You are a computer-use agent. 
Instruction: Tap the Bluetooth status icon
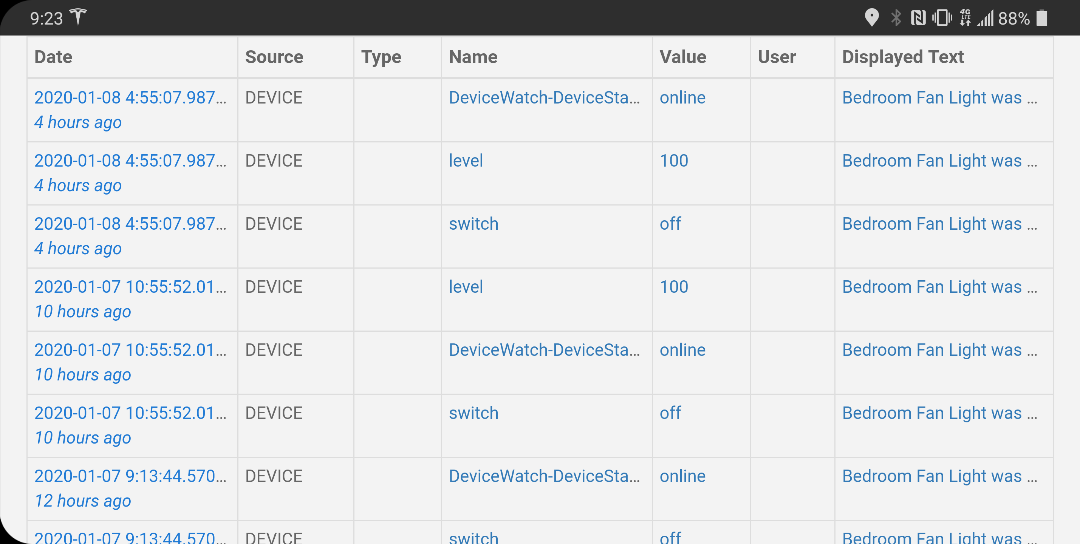pyautogui.click(x=895, y=18)
